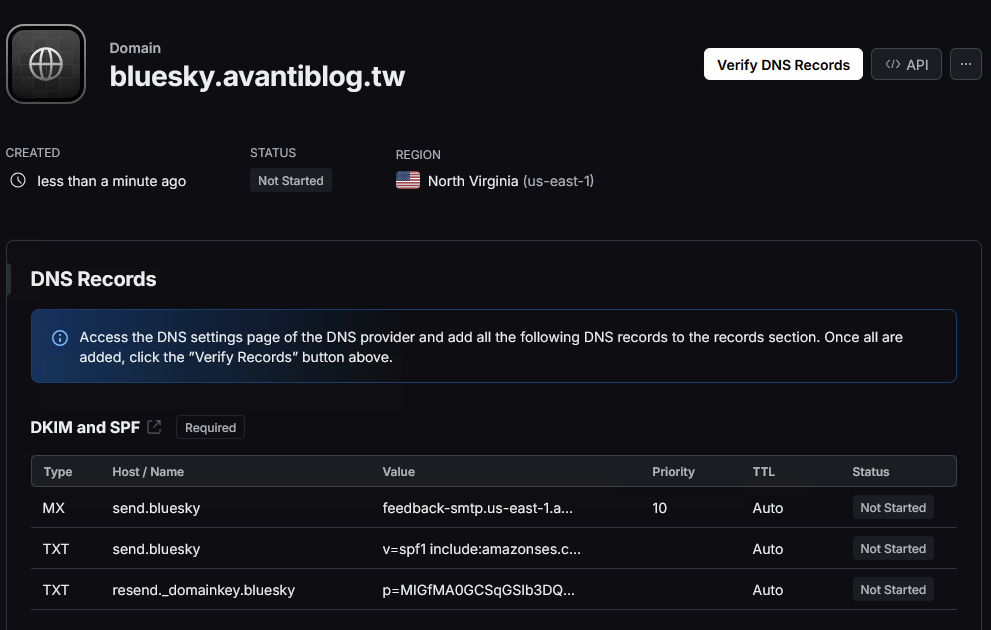Screen dimensions: 991x630
Task: Click the DKIM and SPF external link icon
Action: pyautogui.click(x=154, y=427)
